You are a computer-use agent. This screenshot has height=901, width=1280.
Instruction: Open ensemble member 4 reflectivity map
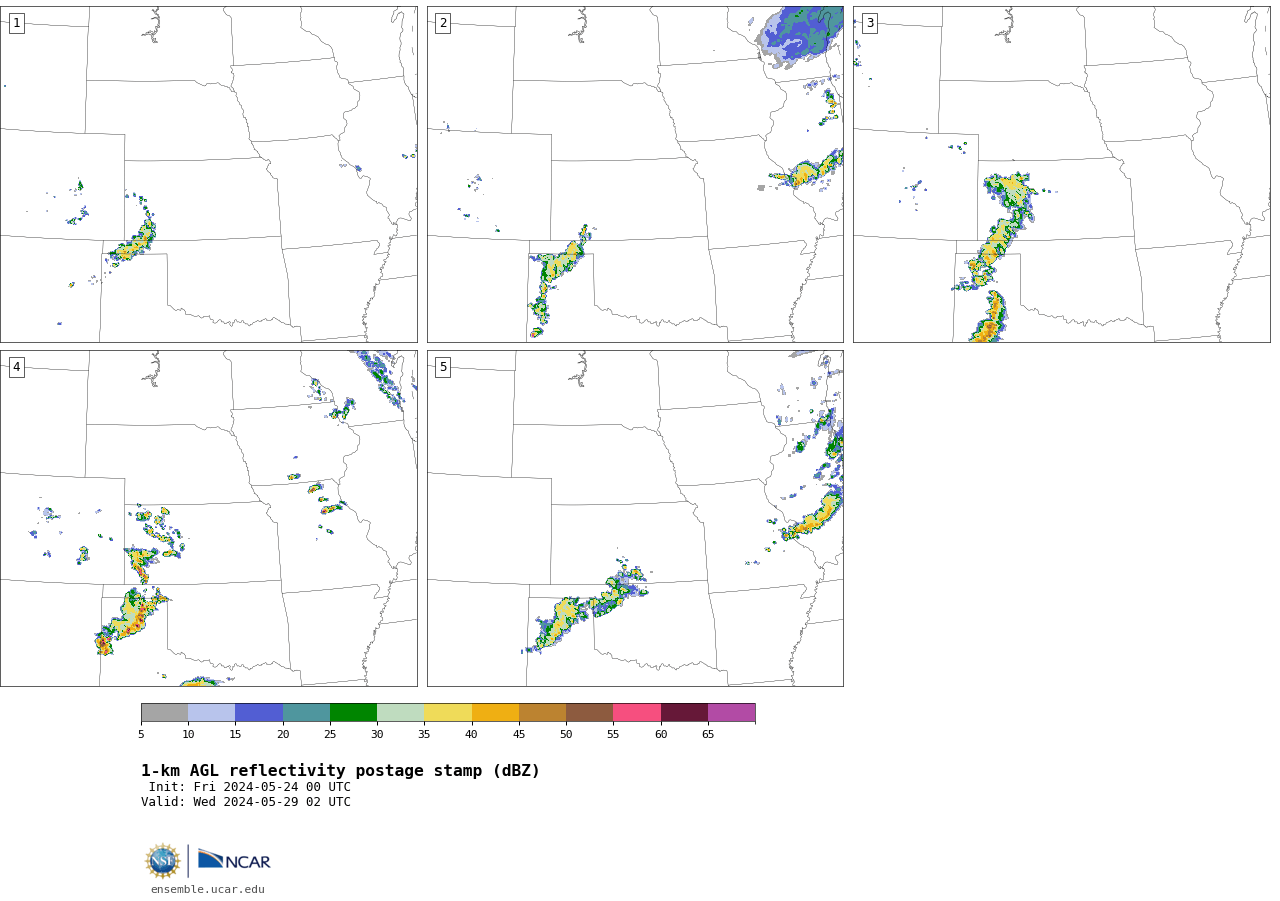point(209,518)
